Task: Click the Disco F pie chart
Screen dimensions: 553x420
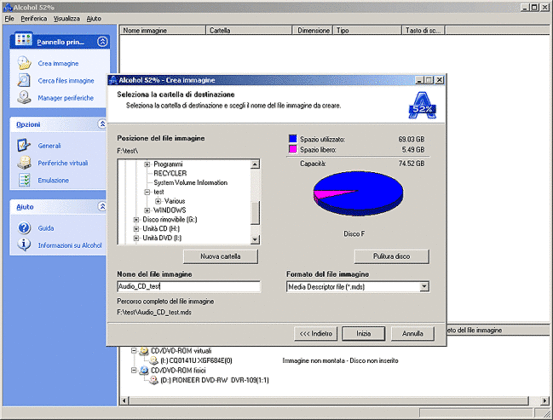Action: click(358, 193)
